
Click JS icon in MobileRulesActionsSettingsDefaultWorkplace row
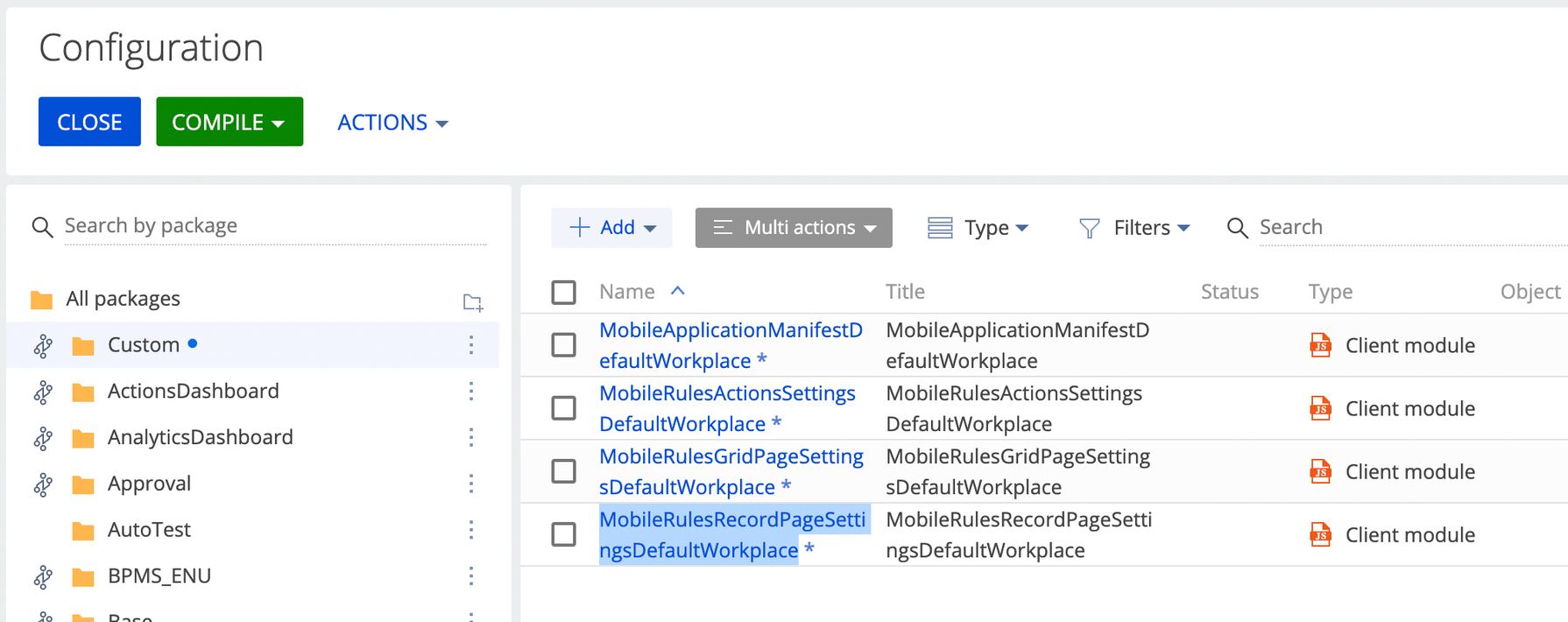[x=1320, y=408]
